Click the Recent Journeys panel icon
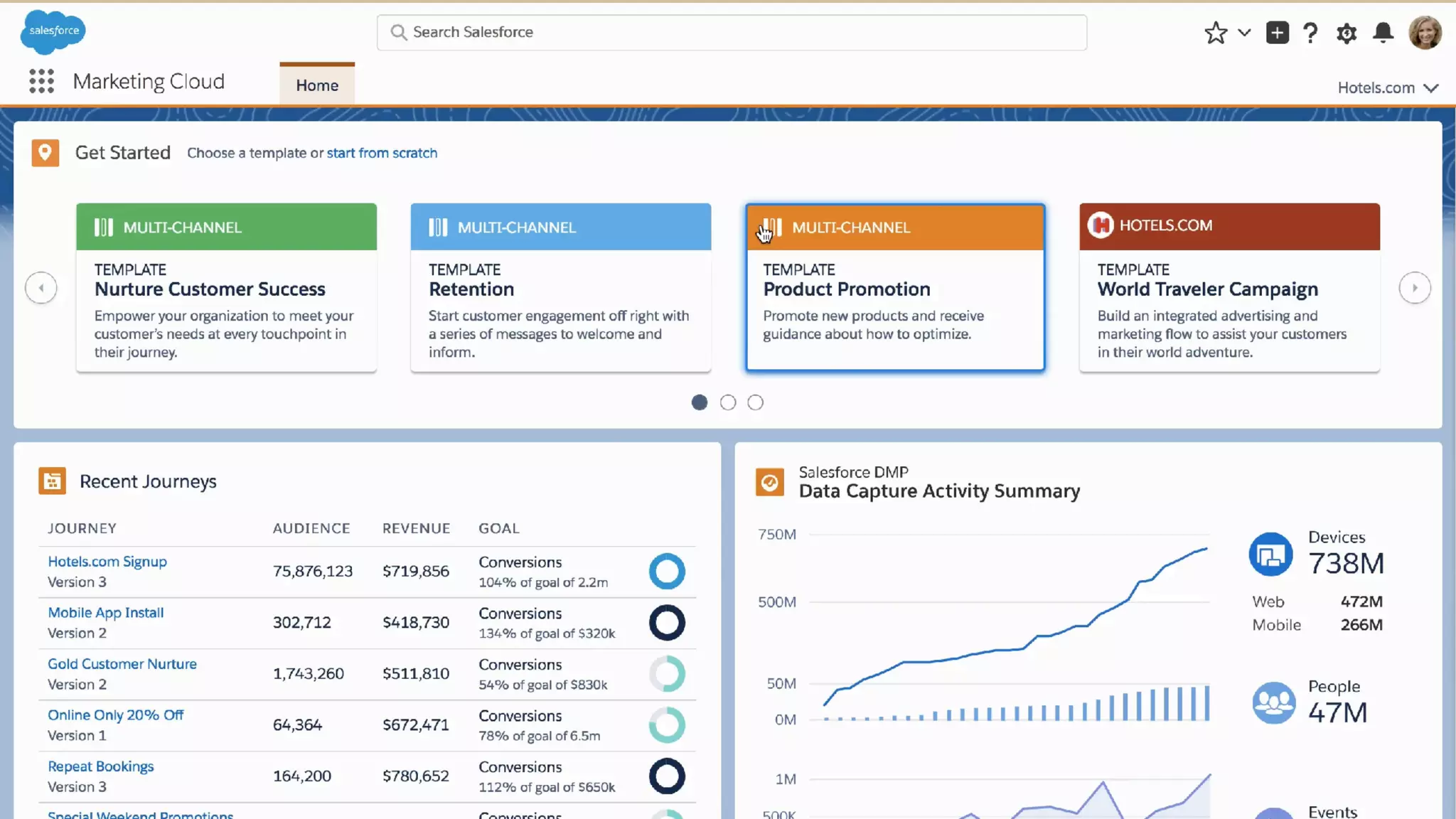1456x819 pixels. coord(52,481)
